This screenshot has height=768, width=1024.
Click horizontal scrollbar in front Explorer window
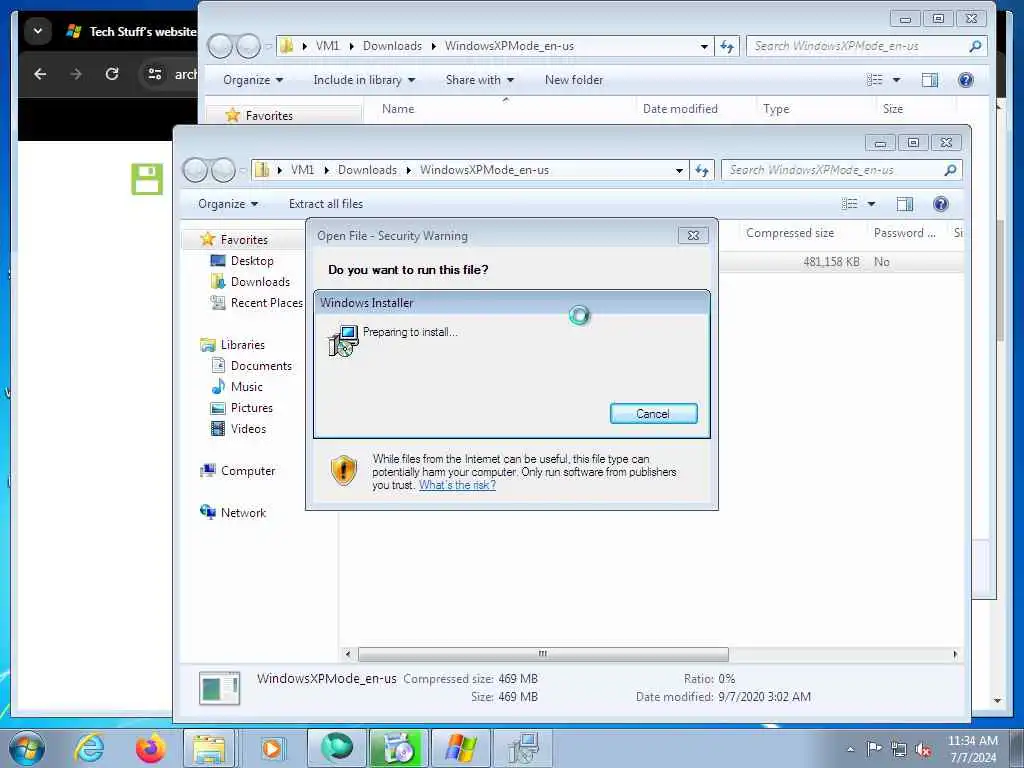[x=543, y=654]
